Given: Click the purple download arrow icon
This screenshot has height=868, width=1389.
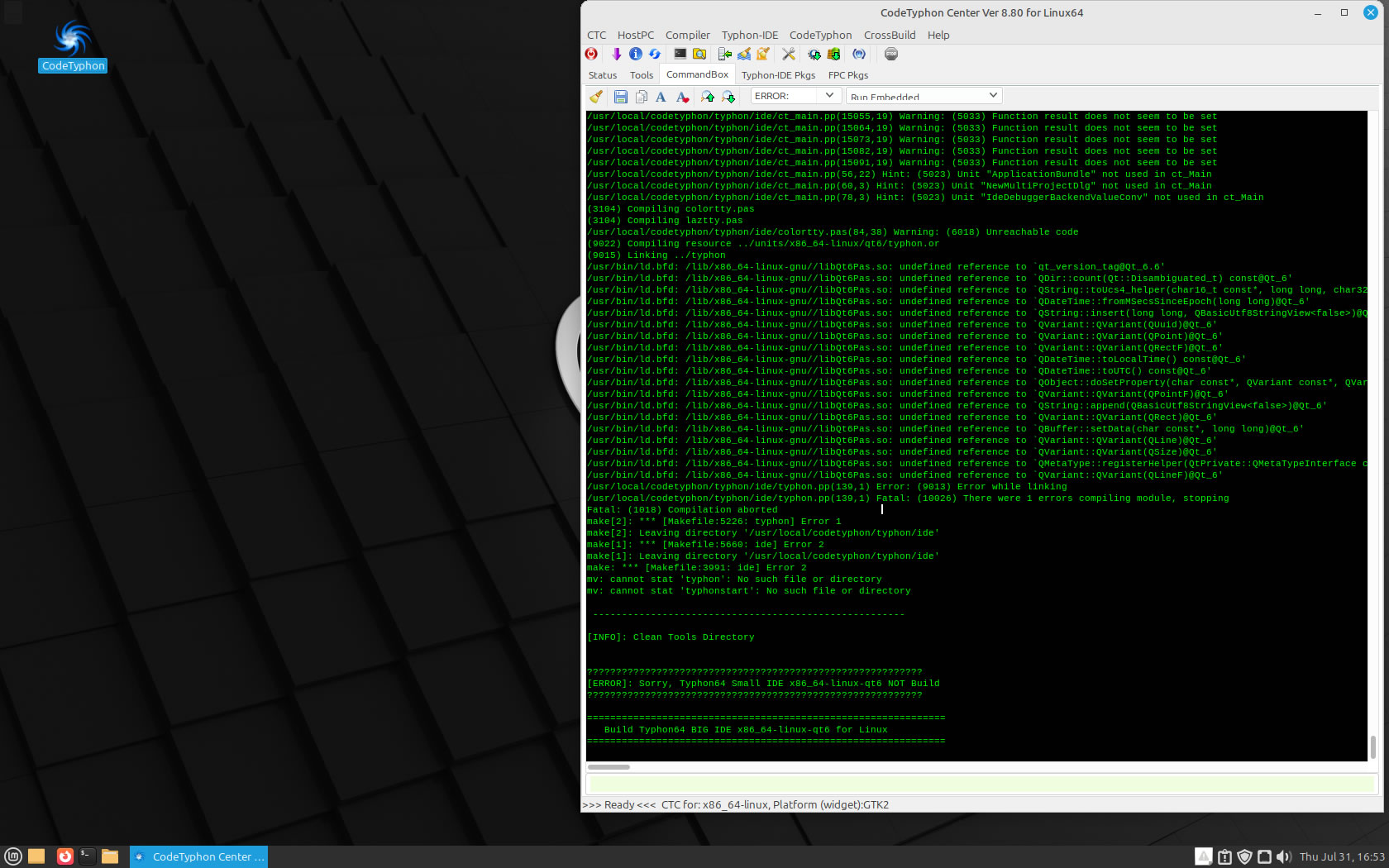Looking at the screenshot, I should click(616, 54).
